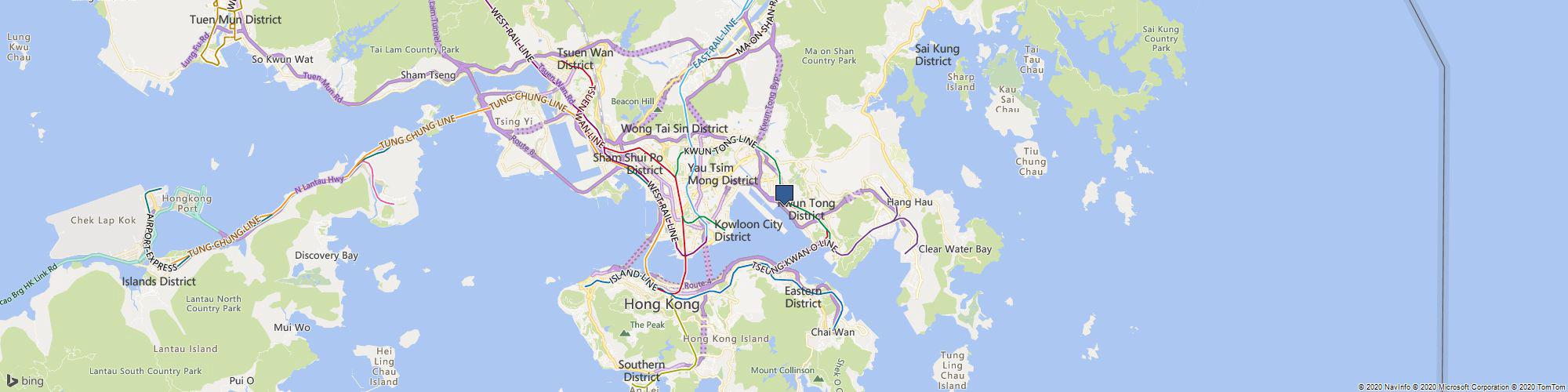1568x392 pixels.
Task: Click the Tuen Mun District label
Action: pyautogui.click(x=235, y=20)
